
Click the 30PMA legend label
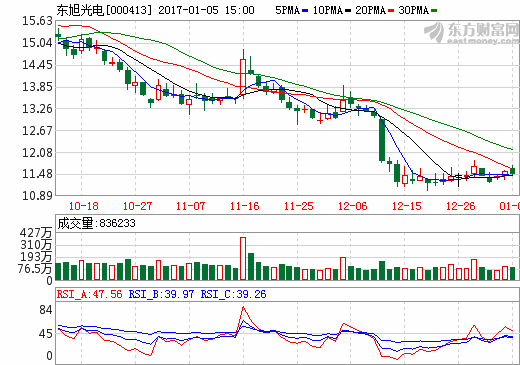tap(413, 10)
